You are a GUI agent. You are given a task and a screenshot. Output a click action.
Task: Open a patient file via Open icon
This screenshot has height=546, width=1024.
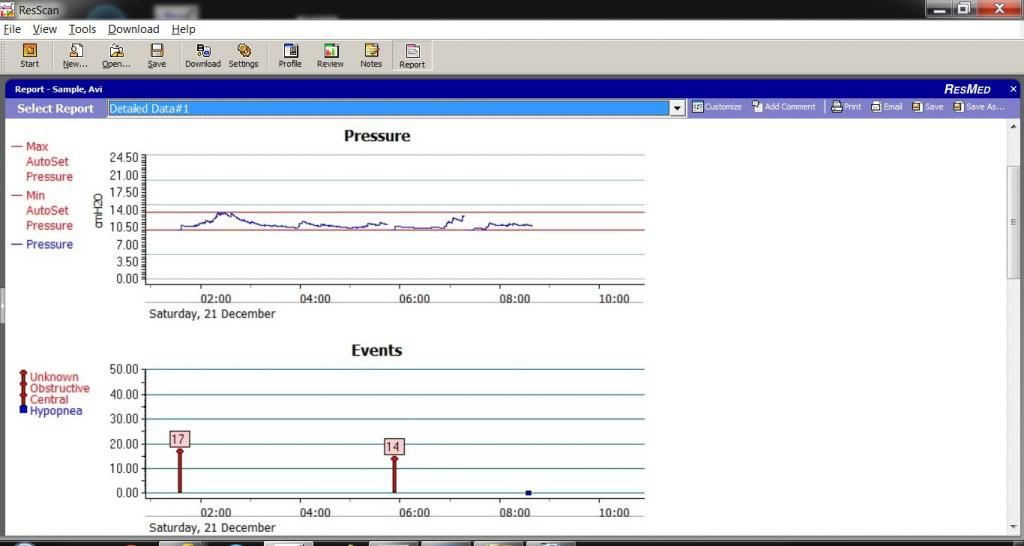point(116,56)
